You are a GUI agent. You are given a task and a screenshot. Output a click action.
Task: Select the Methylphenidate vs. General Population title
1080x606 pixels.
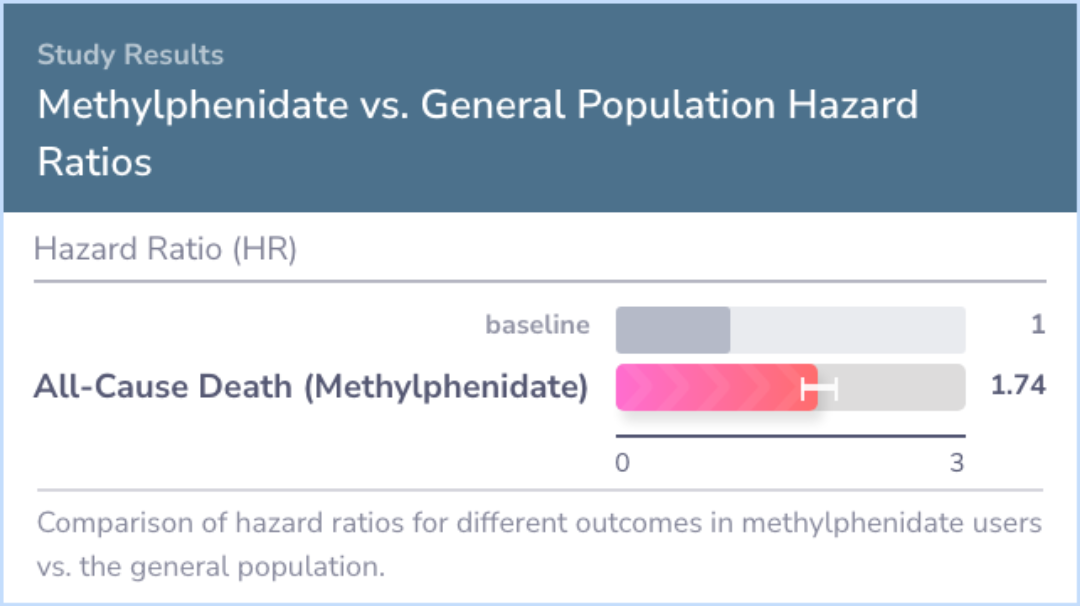click(x=477, y=133)
